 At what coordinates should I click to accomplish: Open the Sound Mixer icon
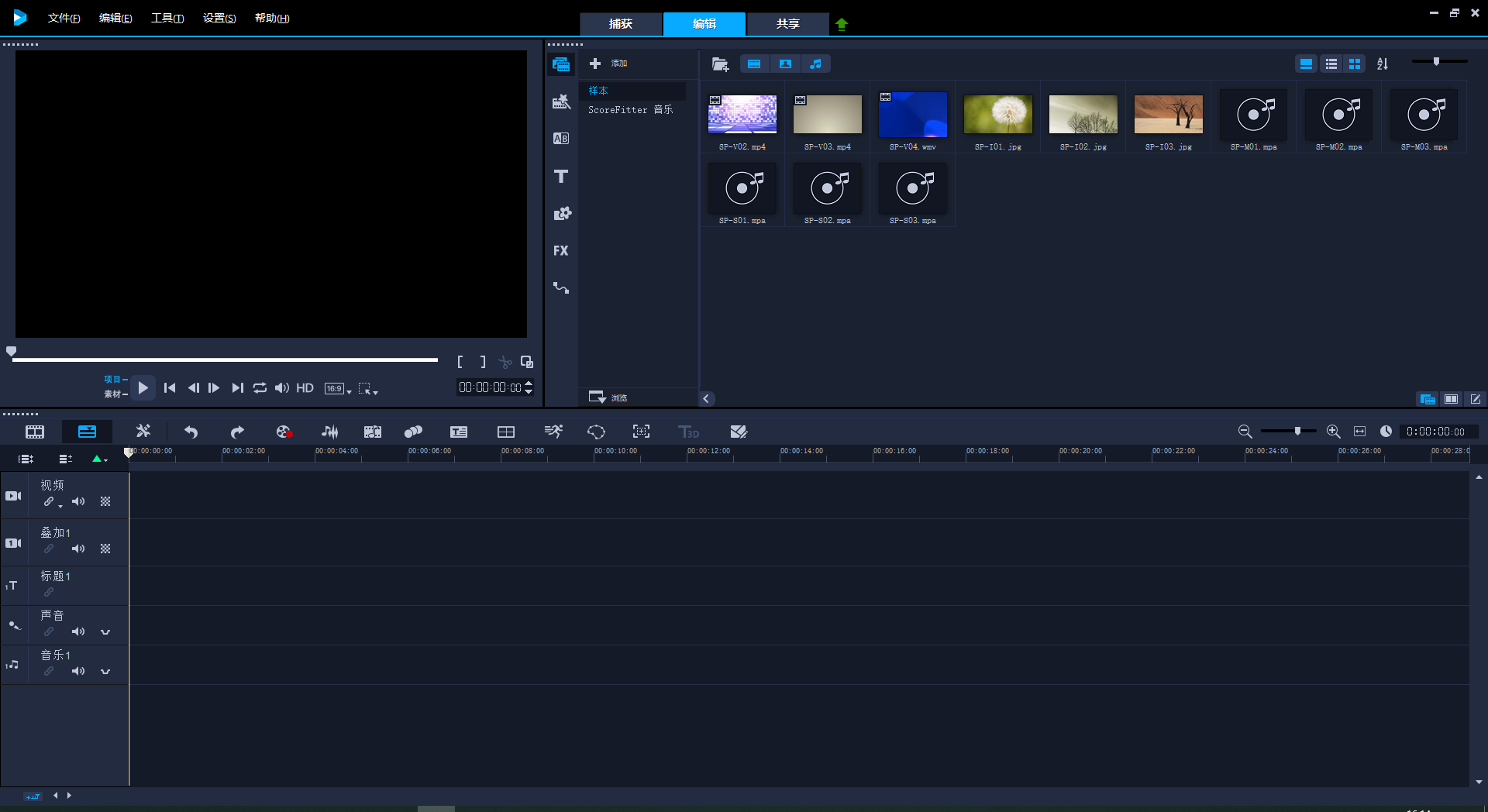point(329,432)
